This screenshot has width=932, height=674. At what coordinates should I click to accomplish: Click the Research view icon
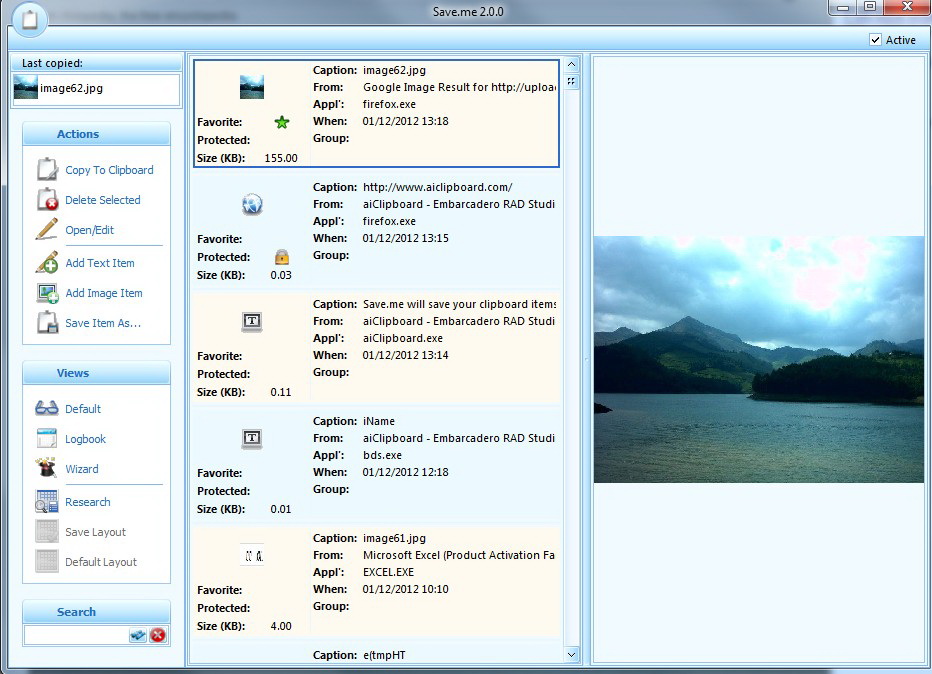point(47,502)
